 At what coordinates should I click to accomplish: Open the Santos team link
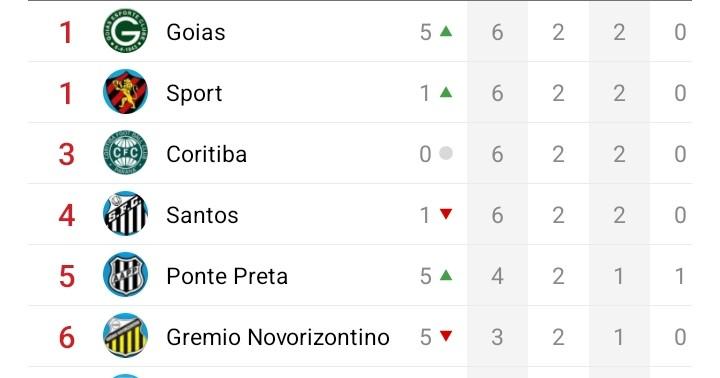pos(202,215)
